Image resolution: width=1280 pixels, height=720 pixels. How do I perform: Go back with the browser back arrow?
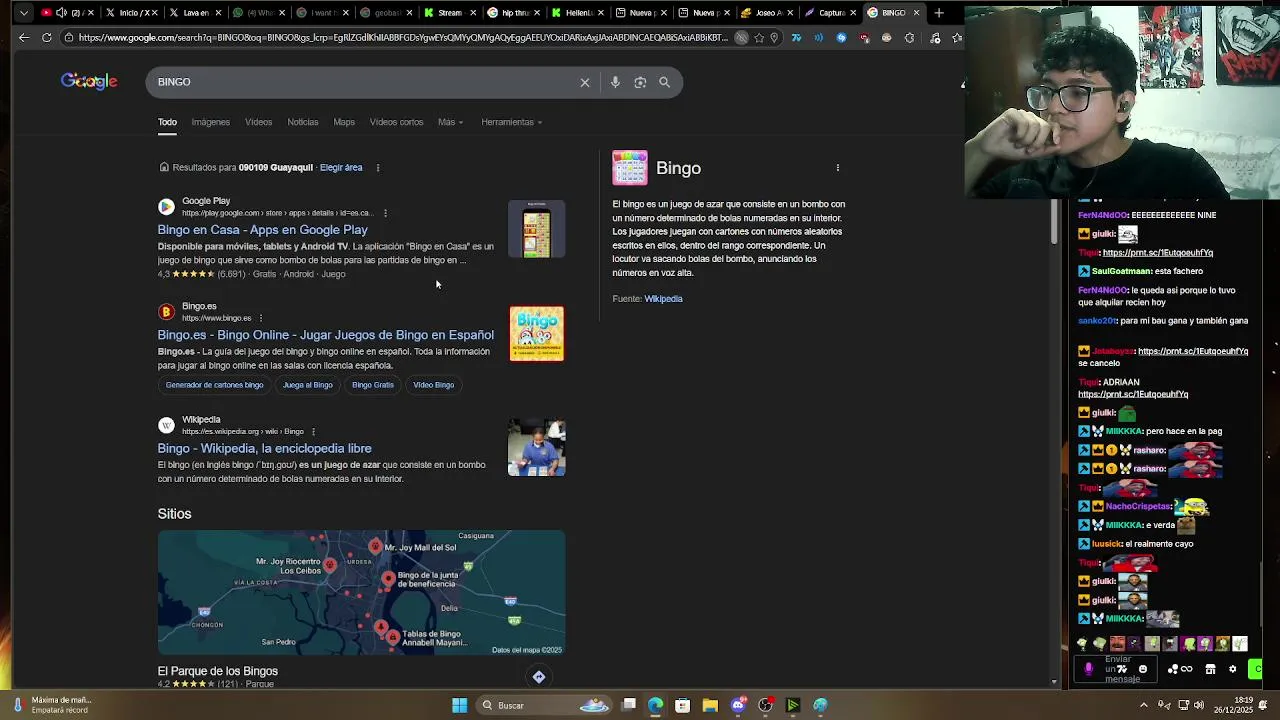pos(23,37)
